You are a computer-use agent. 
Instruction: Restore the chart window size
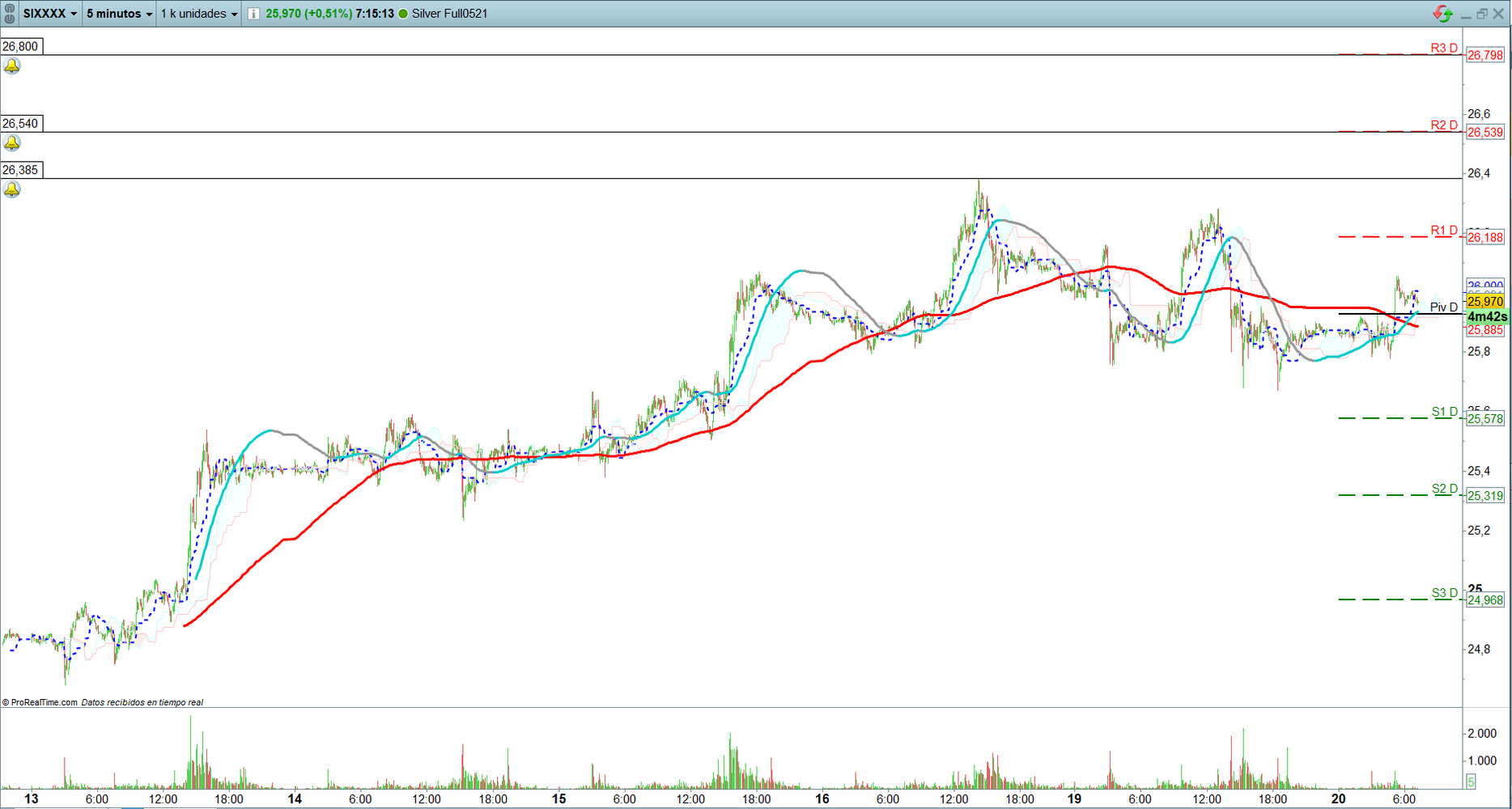click(1482, 14)
